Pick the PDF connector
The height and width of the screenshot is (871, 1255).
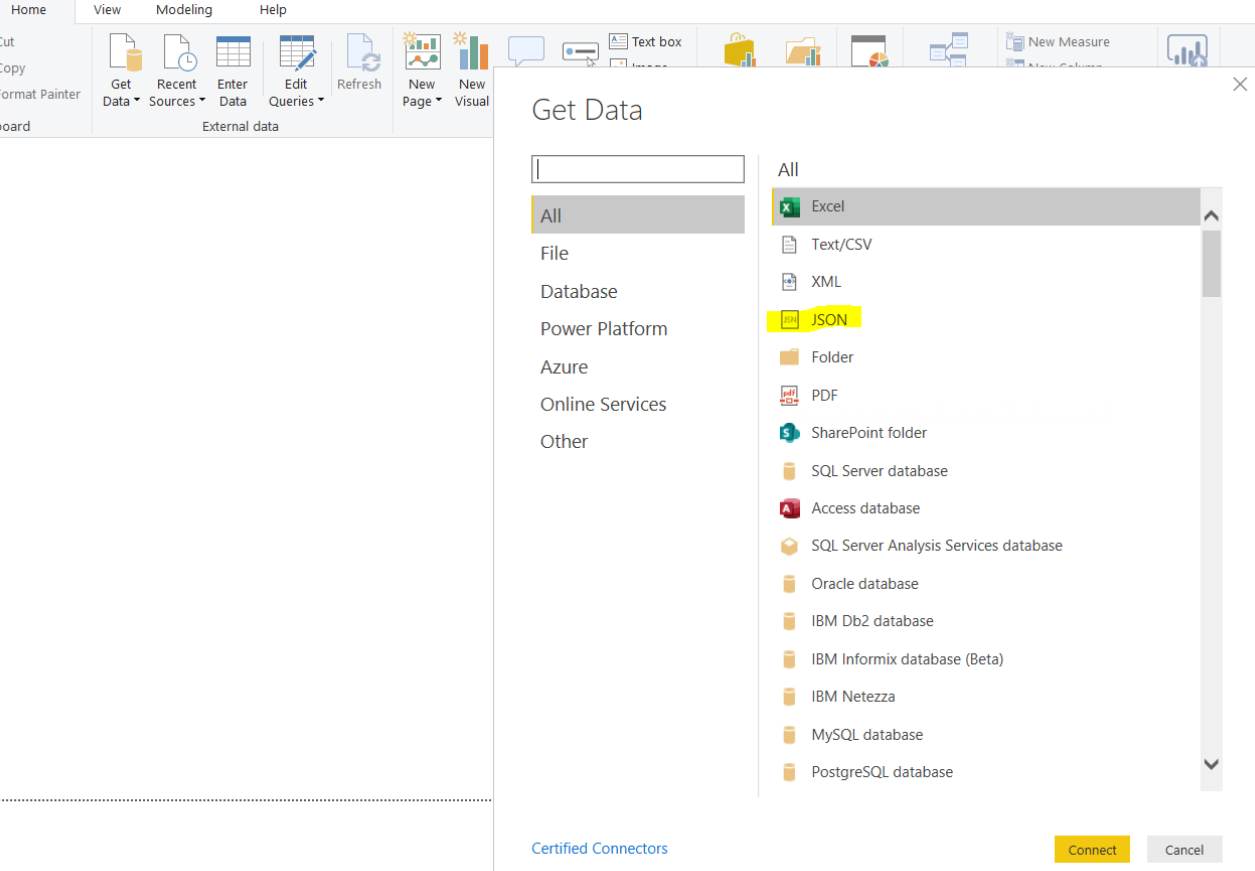click(985, 395)
